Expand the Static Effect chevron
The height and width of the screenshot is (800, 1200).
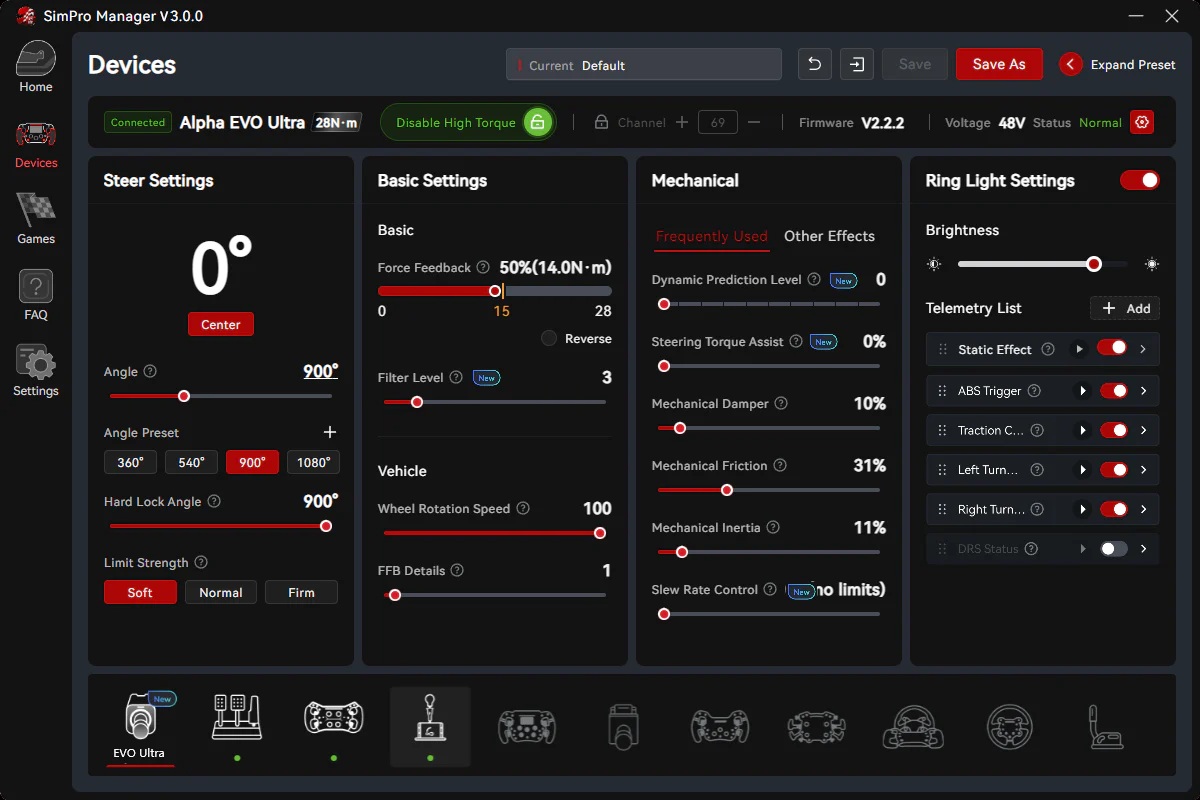click(x=1143, y=349)
